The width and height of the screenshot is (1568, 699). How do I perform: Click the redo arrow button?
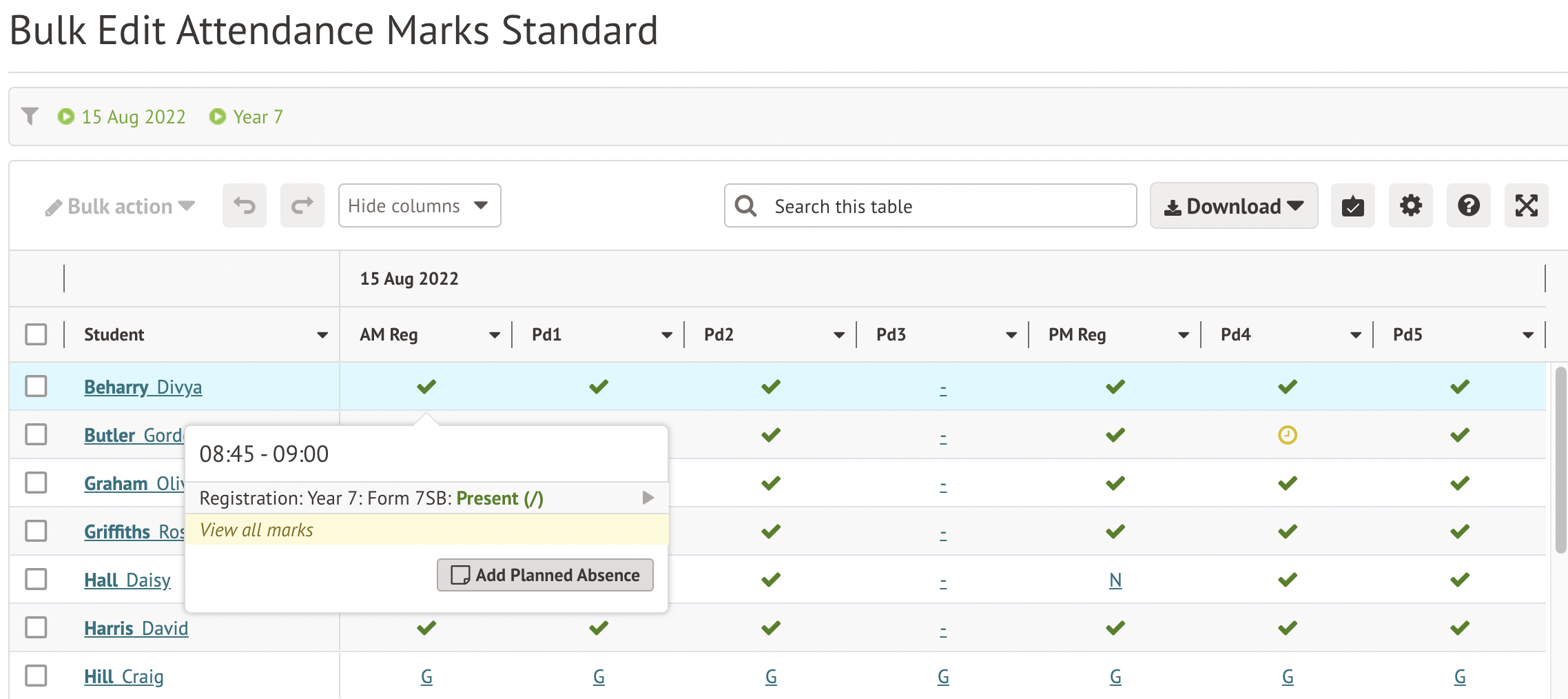tap(302, 205)
